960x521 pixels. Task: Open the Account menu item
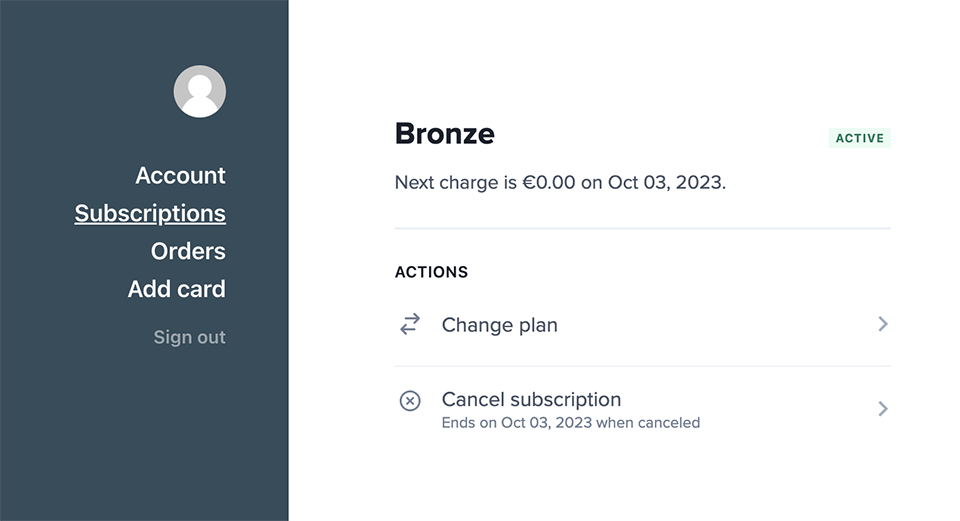coord(180,176)
